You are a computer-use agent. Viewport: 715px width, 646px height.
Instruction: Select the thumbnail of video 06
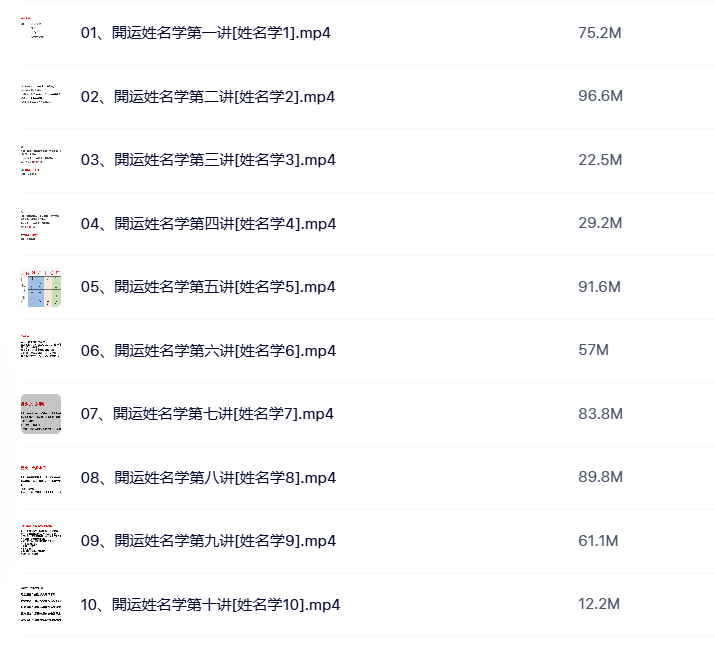click(x=41, y=350)
